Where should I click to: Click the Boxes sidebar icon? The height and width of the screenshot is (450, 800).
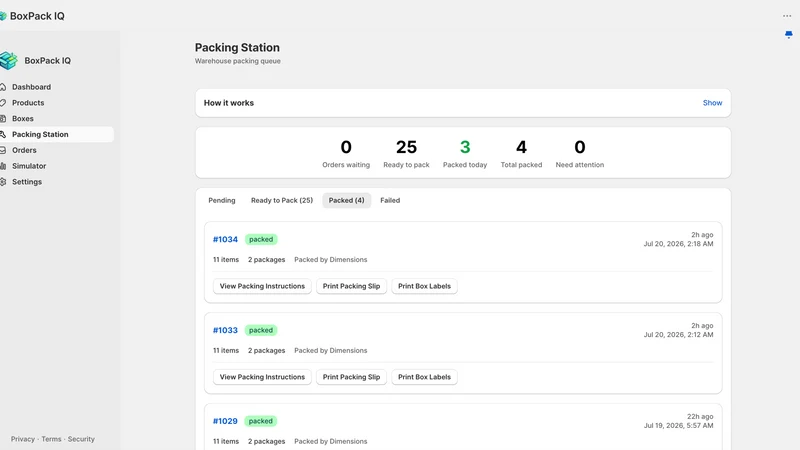(x=3, y=118)
